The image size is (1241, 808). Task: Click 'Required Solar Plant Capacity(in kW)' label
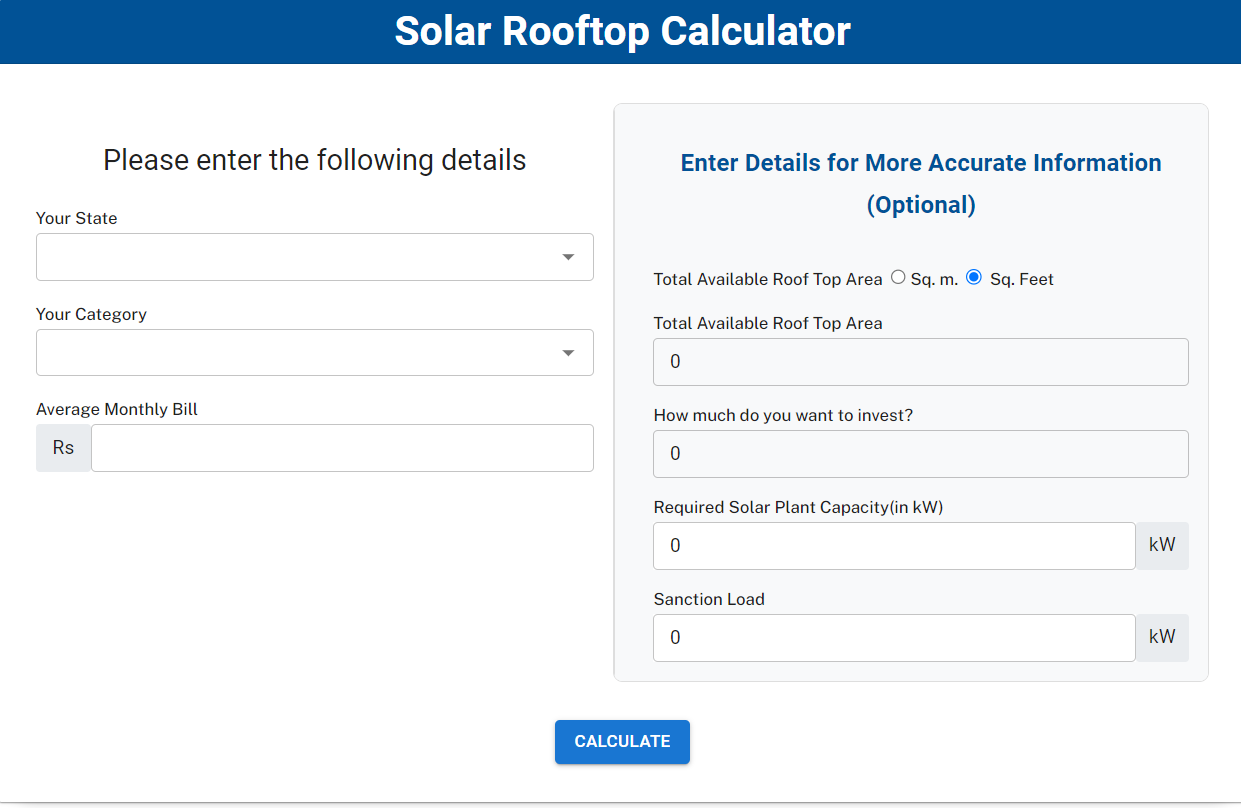pyautogui.click(x=799, y=507)
